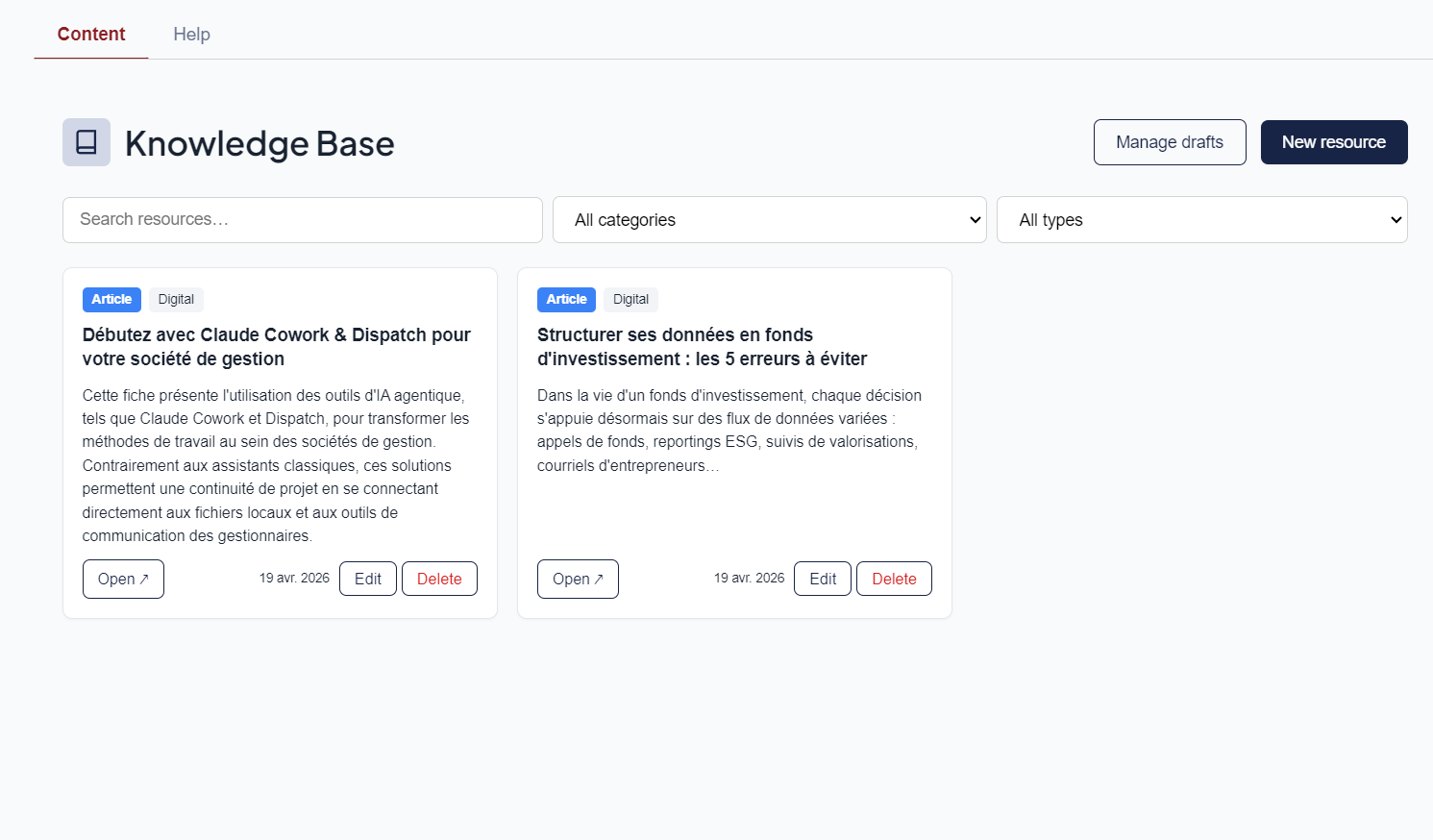This screenshot has height=840, width=1433.
Task: Switch to the Help tab
Action: click(191, 34)
